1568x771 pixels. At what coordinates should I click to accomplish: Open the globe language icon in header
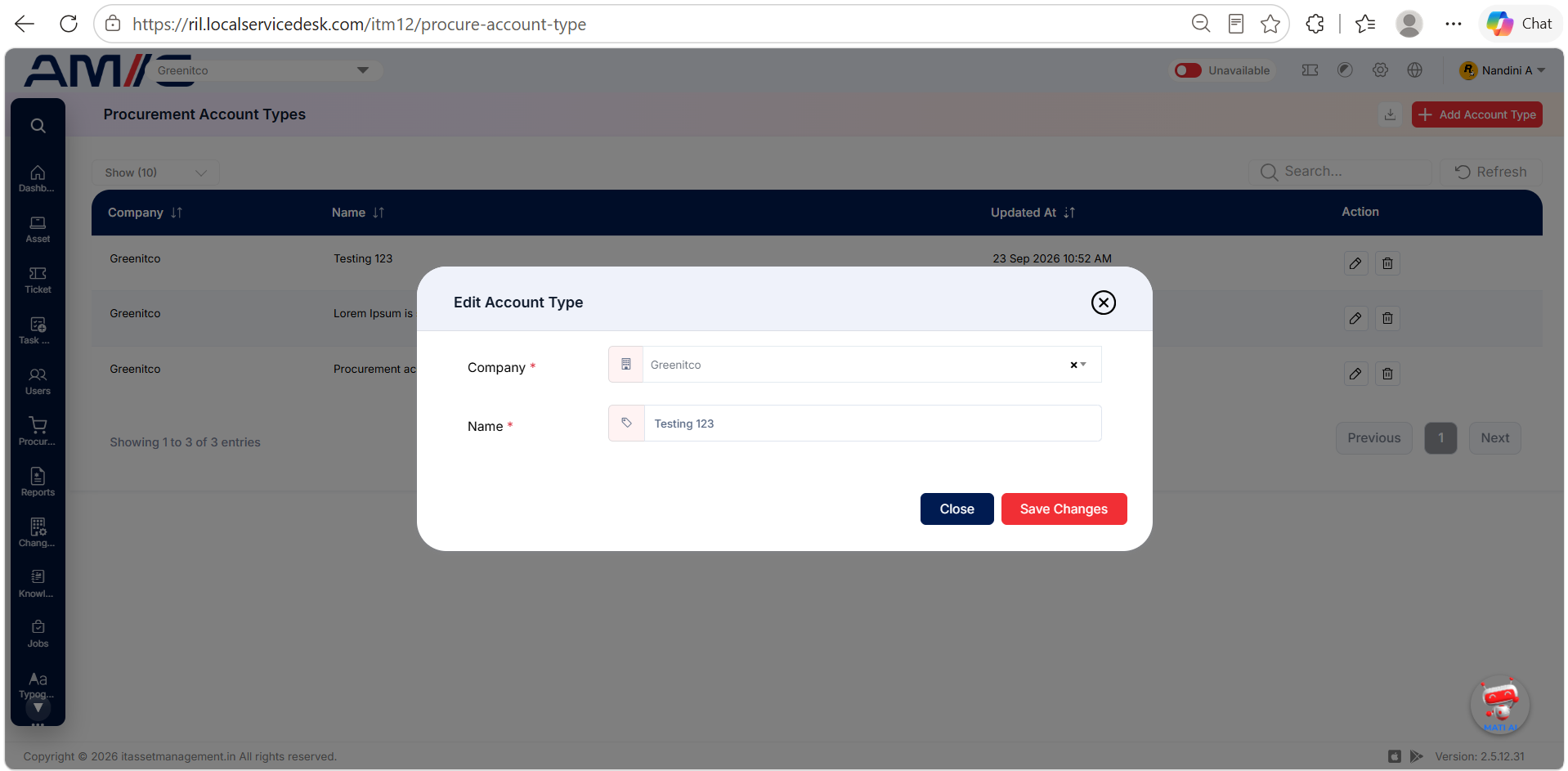point(1415,70)
